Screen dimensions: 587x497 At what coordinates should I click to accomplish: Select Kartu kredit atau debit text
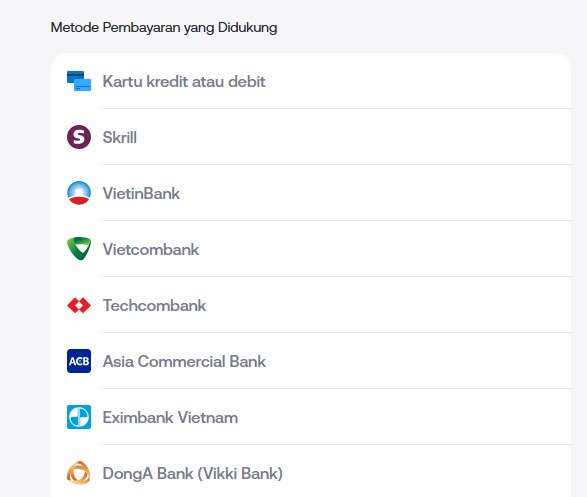pos(184,81)
